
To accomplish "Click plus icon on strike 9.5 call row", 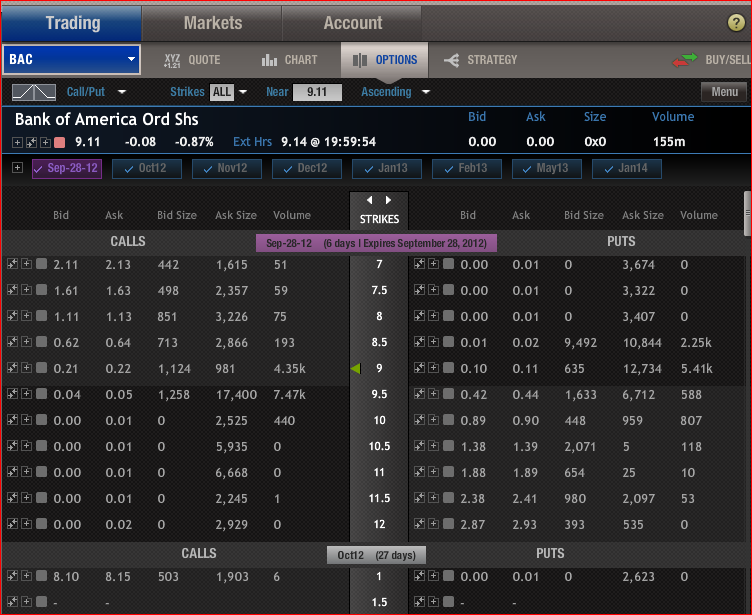I will coord(27,394).
